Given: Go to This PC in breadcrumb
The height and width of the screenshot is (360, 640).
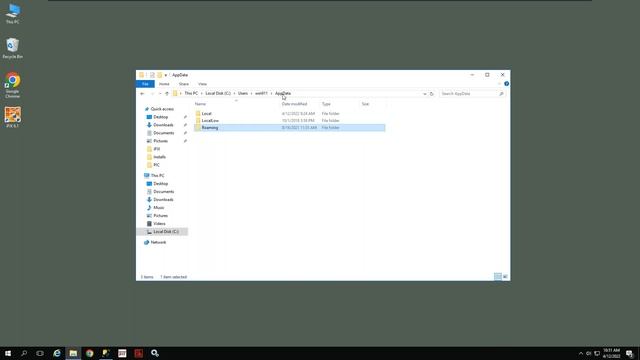Looking at the screenshot, I should point(191,93).
